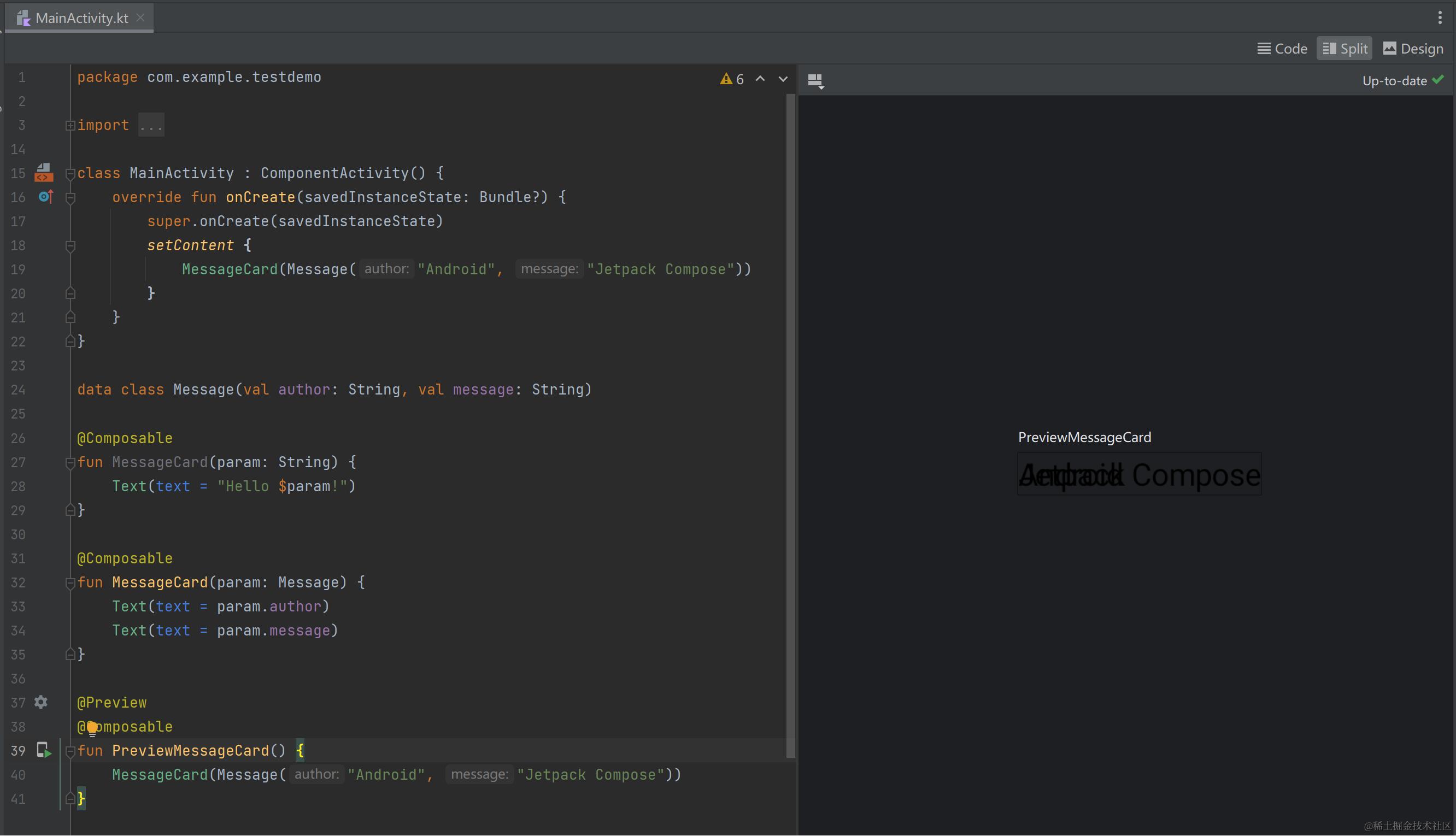
Task: Open the preview layout options dropdown
Action: tap(816, 80)
